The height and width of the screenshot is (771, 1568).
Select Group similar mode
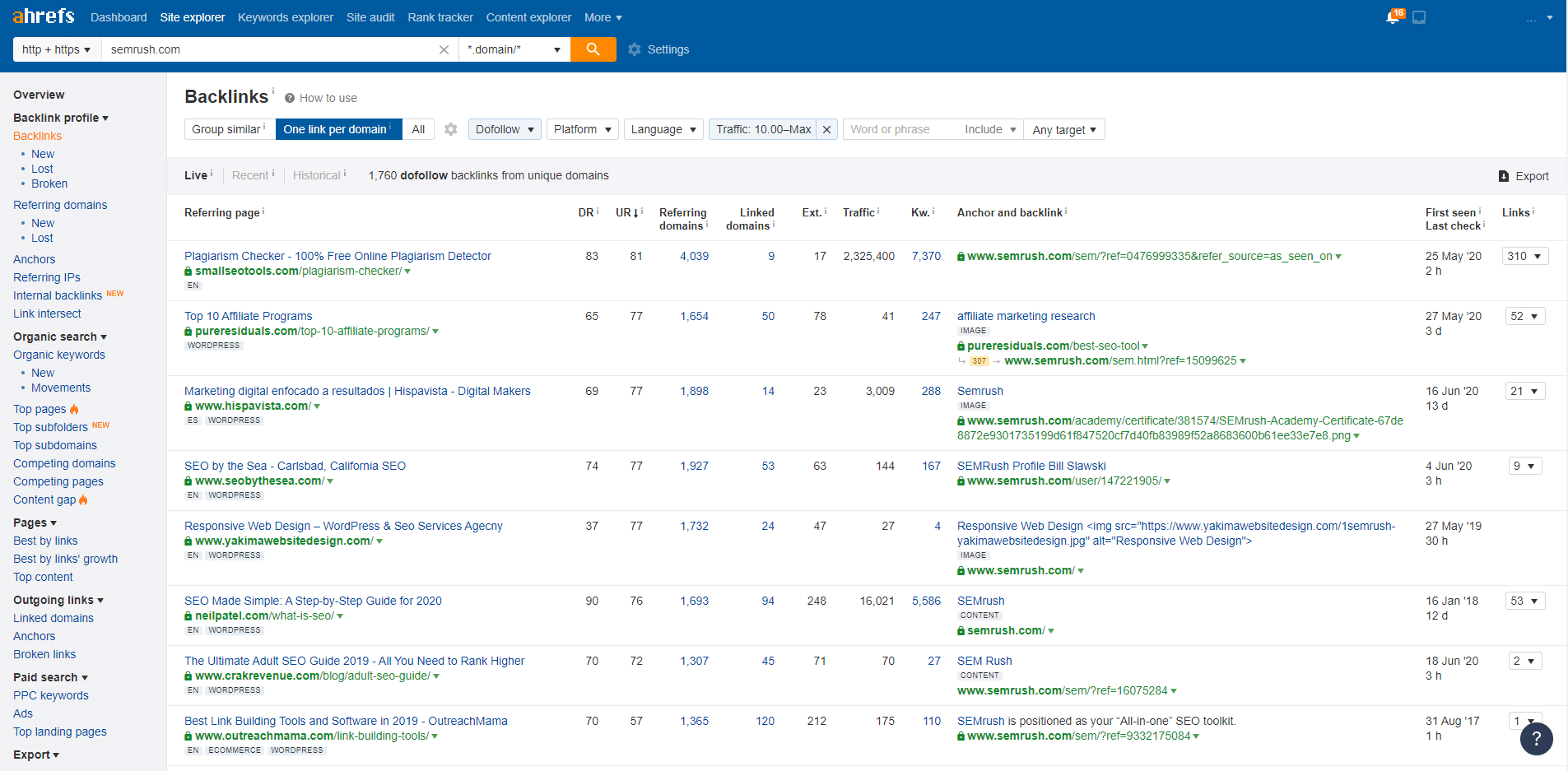coord(230,129)
